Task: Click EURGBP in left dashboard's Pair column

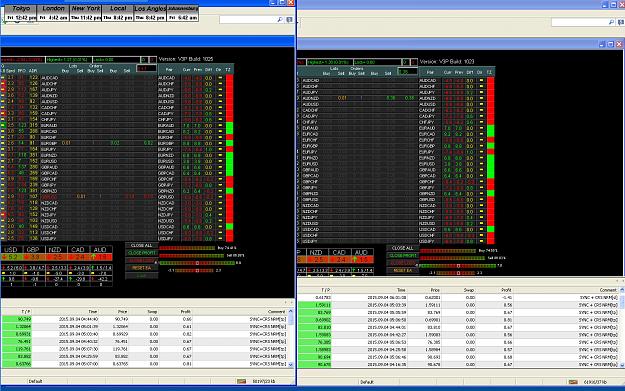Action: click(x=166, y=143)
